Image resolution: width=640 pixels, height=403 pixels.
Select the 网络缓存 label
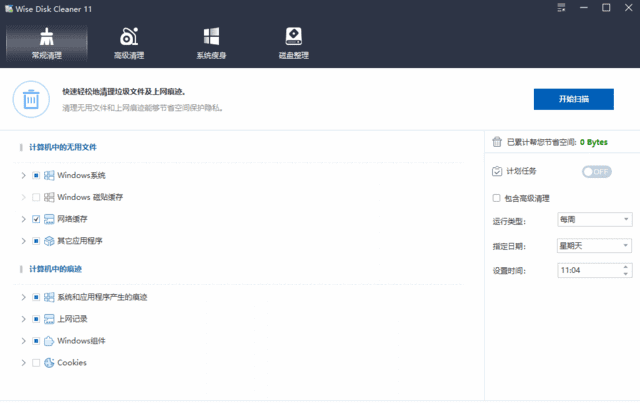72,219
